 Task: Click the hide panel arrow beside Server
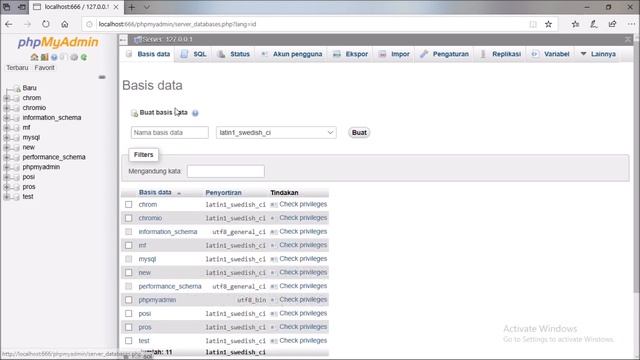point(123,40)
